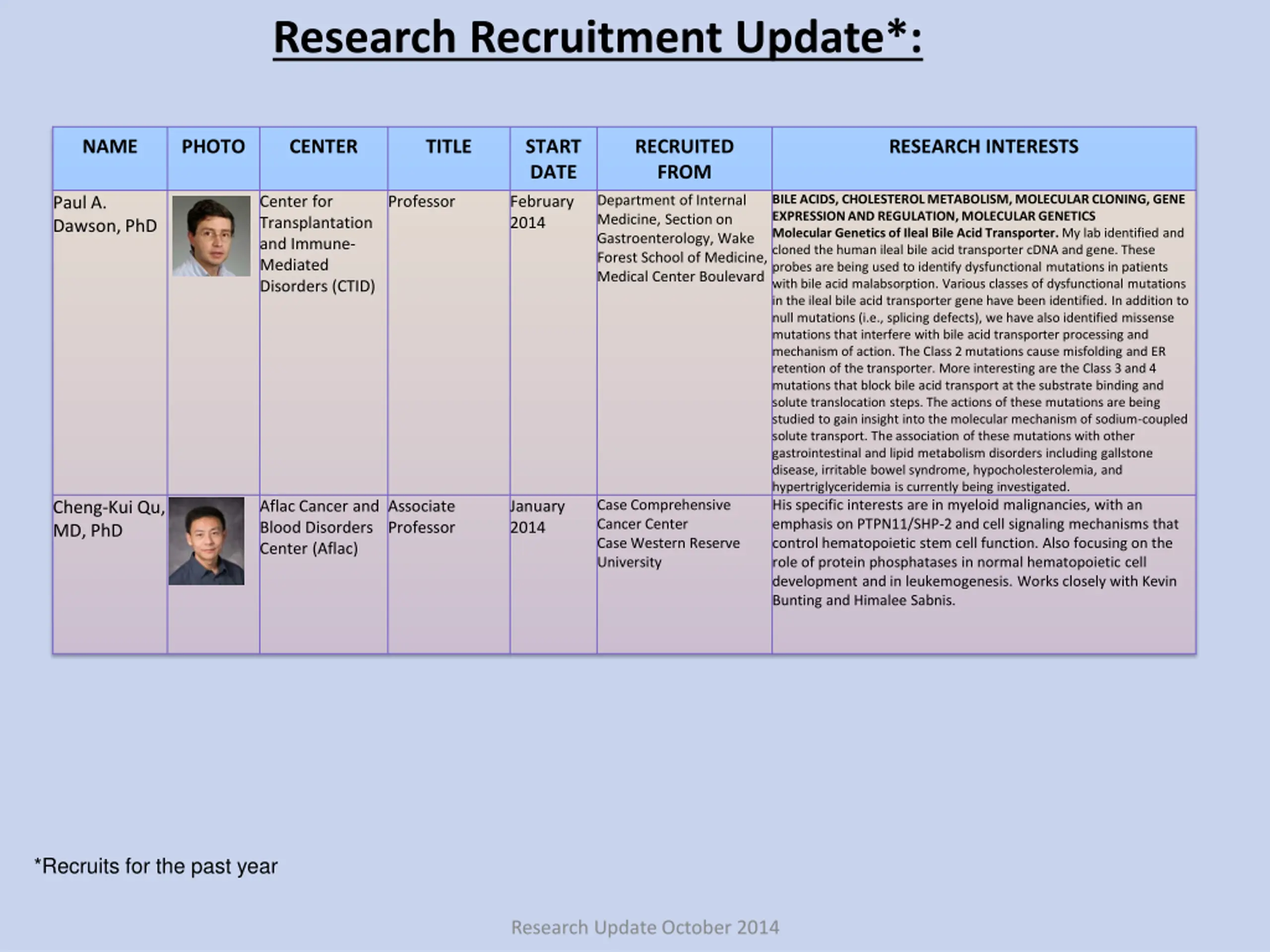The width and height of the screenshot is (1270, 952).
Task: Select the February 2014 start date
Action: (542, 212)
